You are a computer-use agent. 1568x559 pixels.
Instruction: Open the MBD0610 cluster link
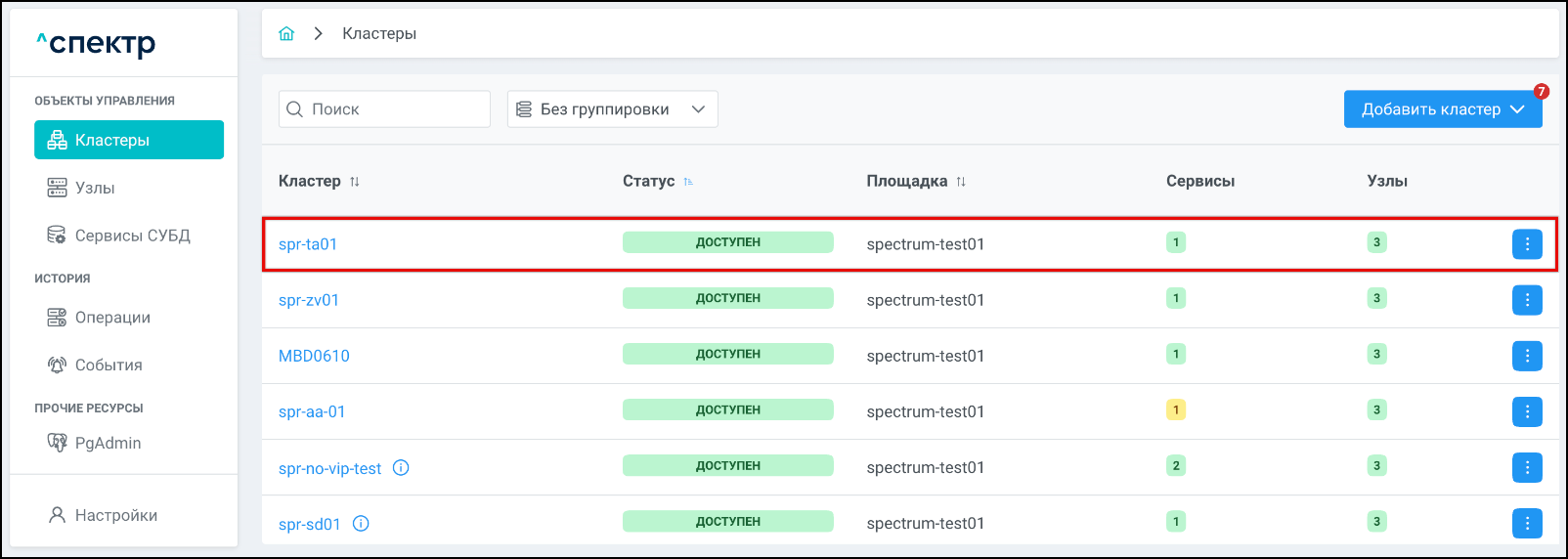coord(314,356)
